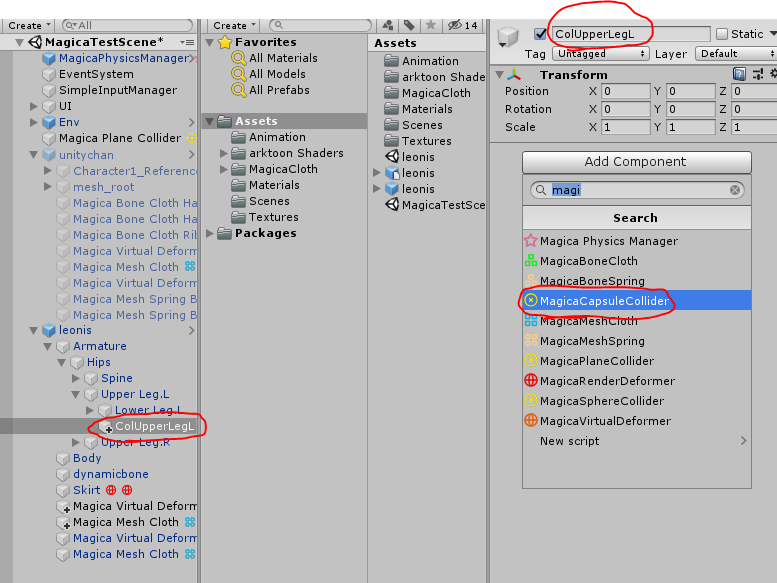Clear the component search field
Image resolution: width=777 pixels, height=583 pixels.
pos(734,190)
